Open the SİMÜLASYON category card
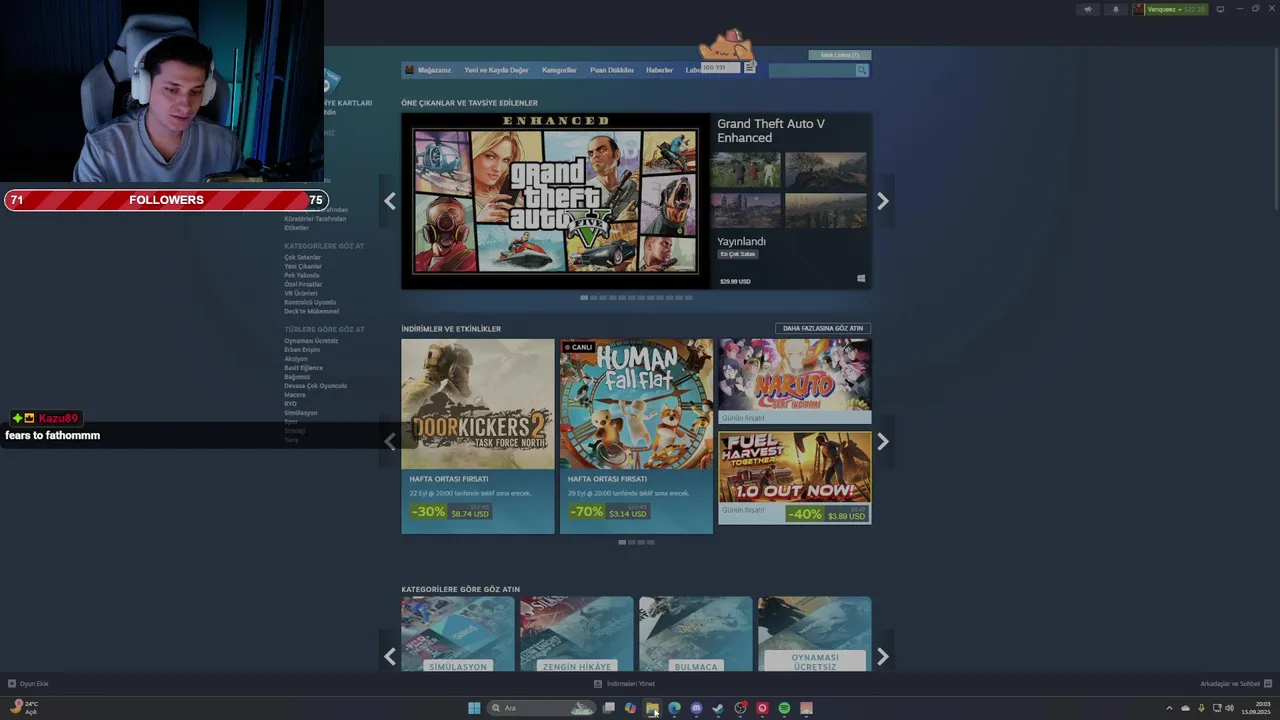This screenshot has height=720, width=1280. tap(458, 634)
